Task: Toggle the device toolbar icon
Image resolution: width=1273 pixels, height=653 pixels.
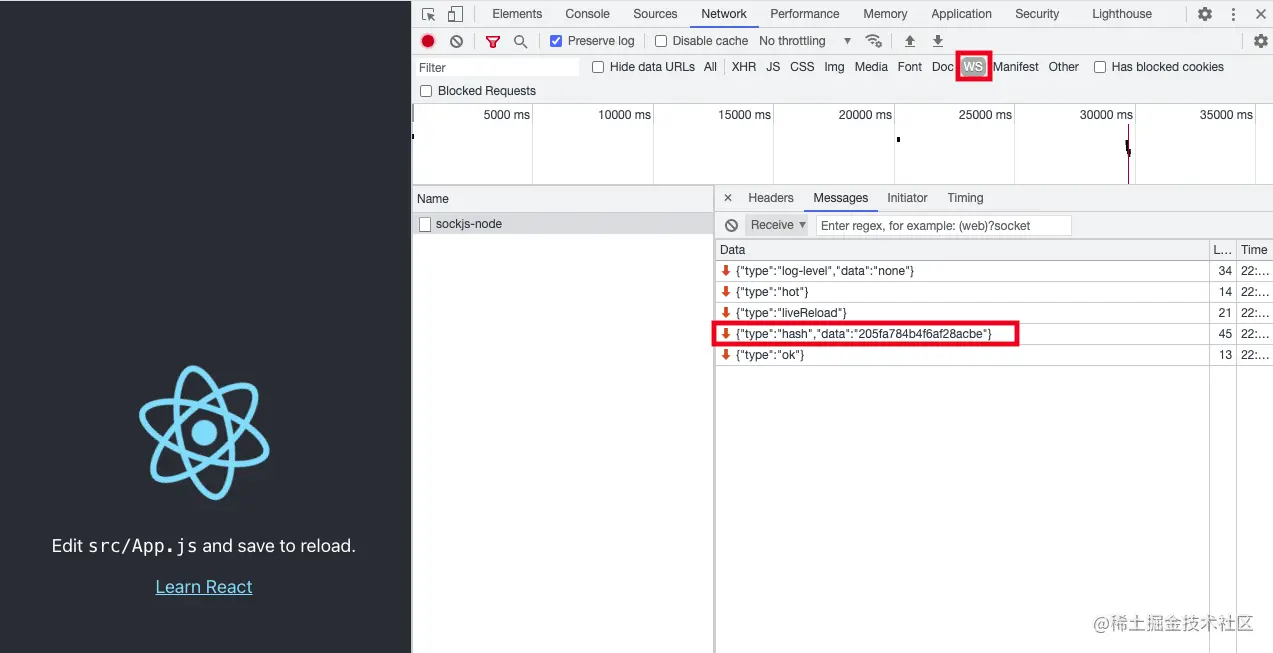Action: [455, 14]
